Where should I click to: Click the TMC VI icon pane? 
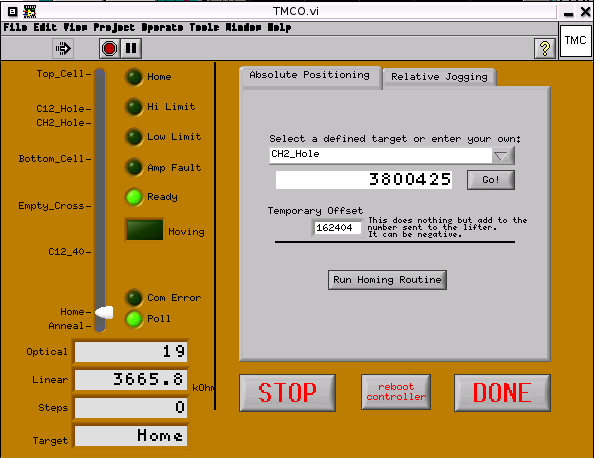click(x=575, y=41)
